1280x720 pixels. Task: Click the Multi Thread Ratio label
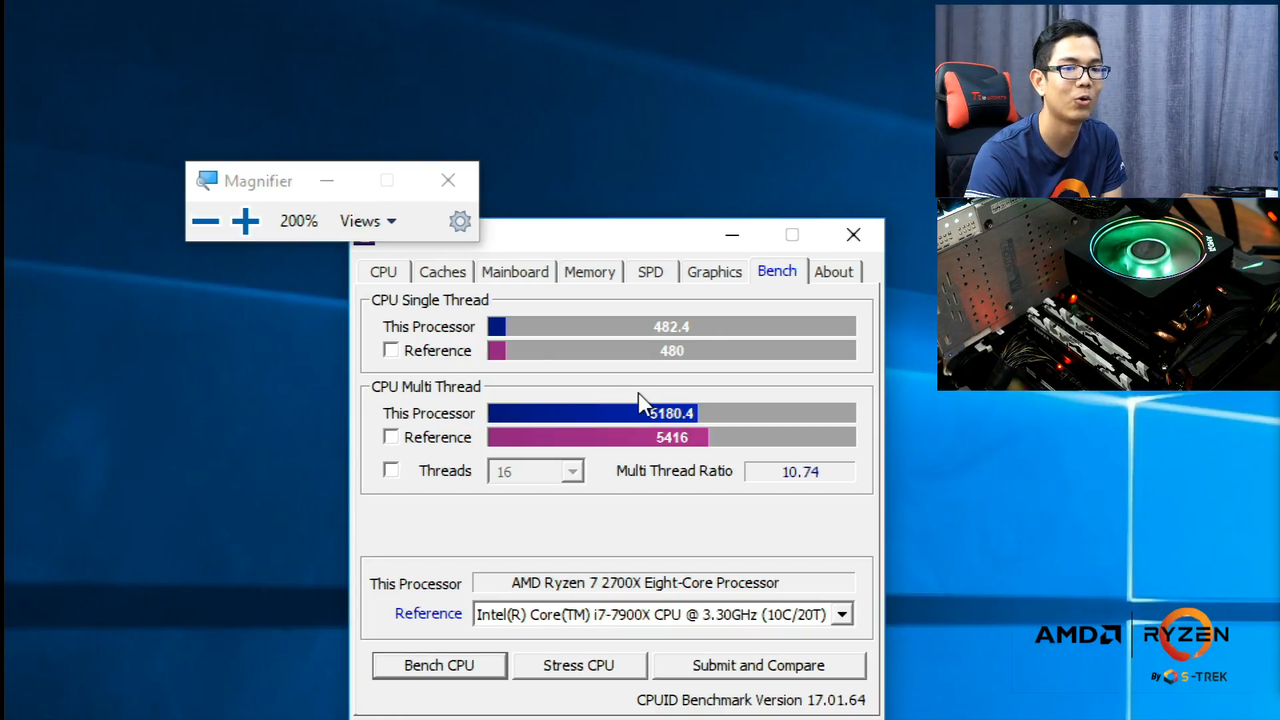pos(674,471)
